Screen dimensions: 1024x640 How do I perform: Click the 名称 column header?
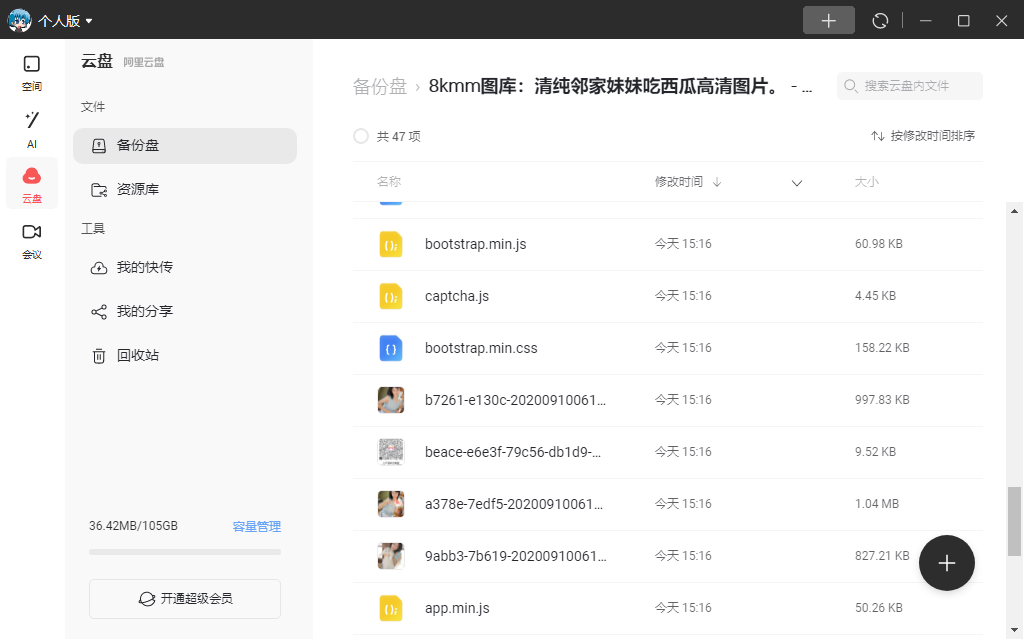(389, 182)
